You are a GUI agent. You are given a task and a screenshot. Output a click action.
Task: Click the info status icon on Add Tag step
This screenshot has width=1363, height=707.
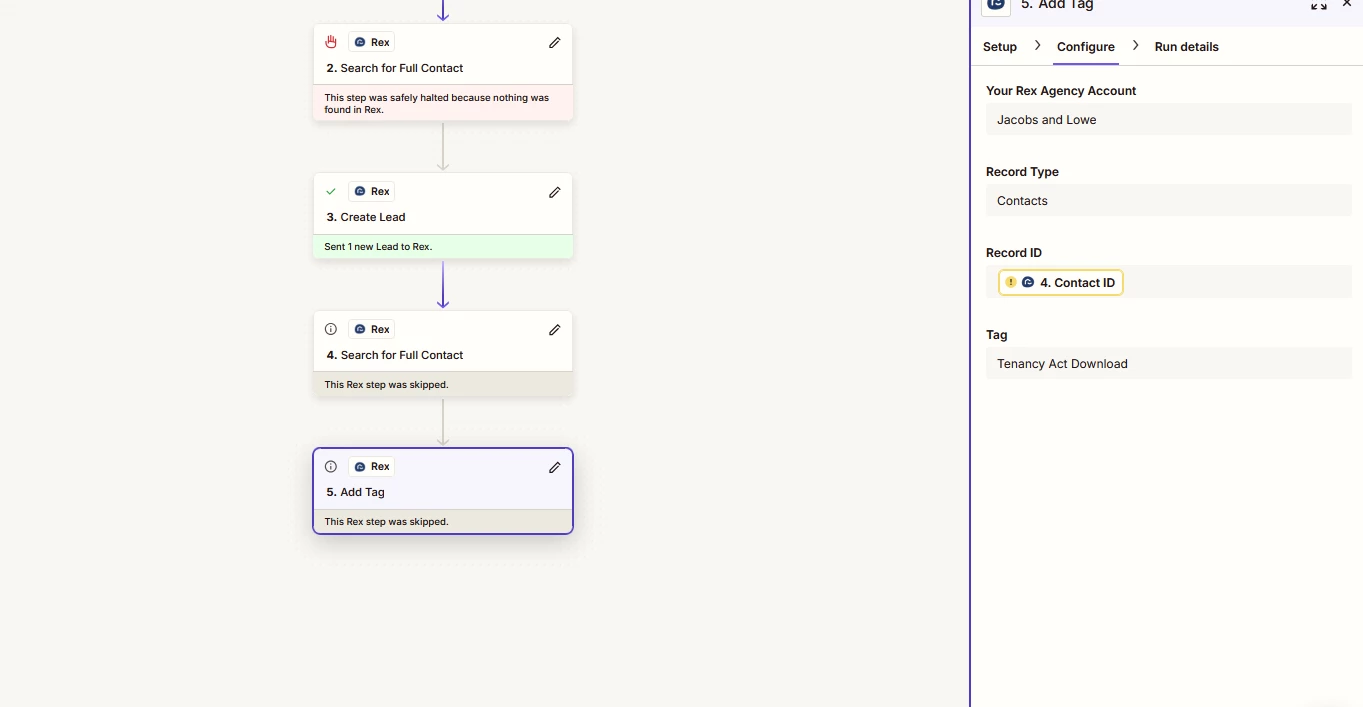(x=331, y=466)
